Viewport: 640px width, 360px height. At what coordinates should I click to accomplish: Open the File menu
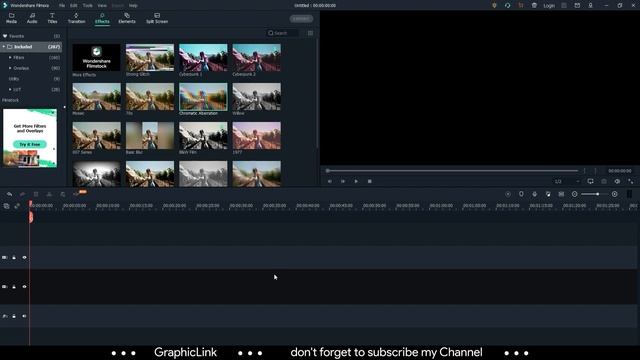tap(62, 6)
